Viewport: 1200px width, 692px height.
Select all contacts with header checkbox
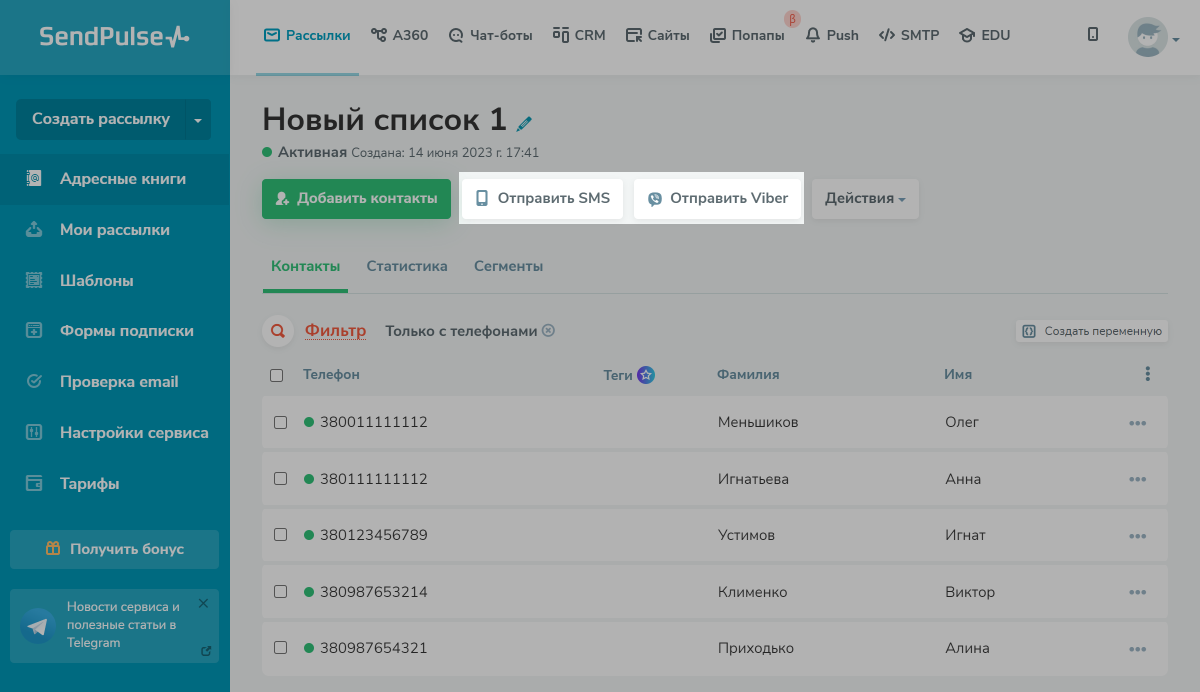tap(277, 375)
